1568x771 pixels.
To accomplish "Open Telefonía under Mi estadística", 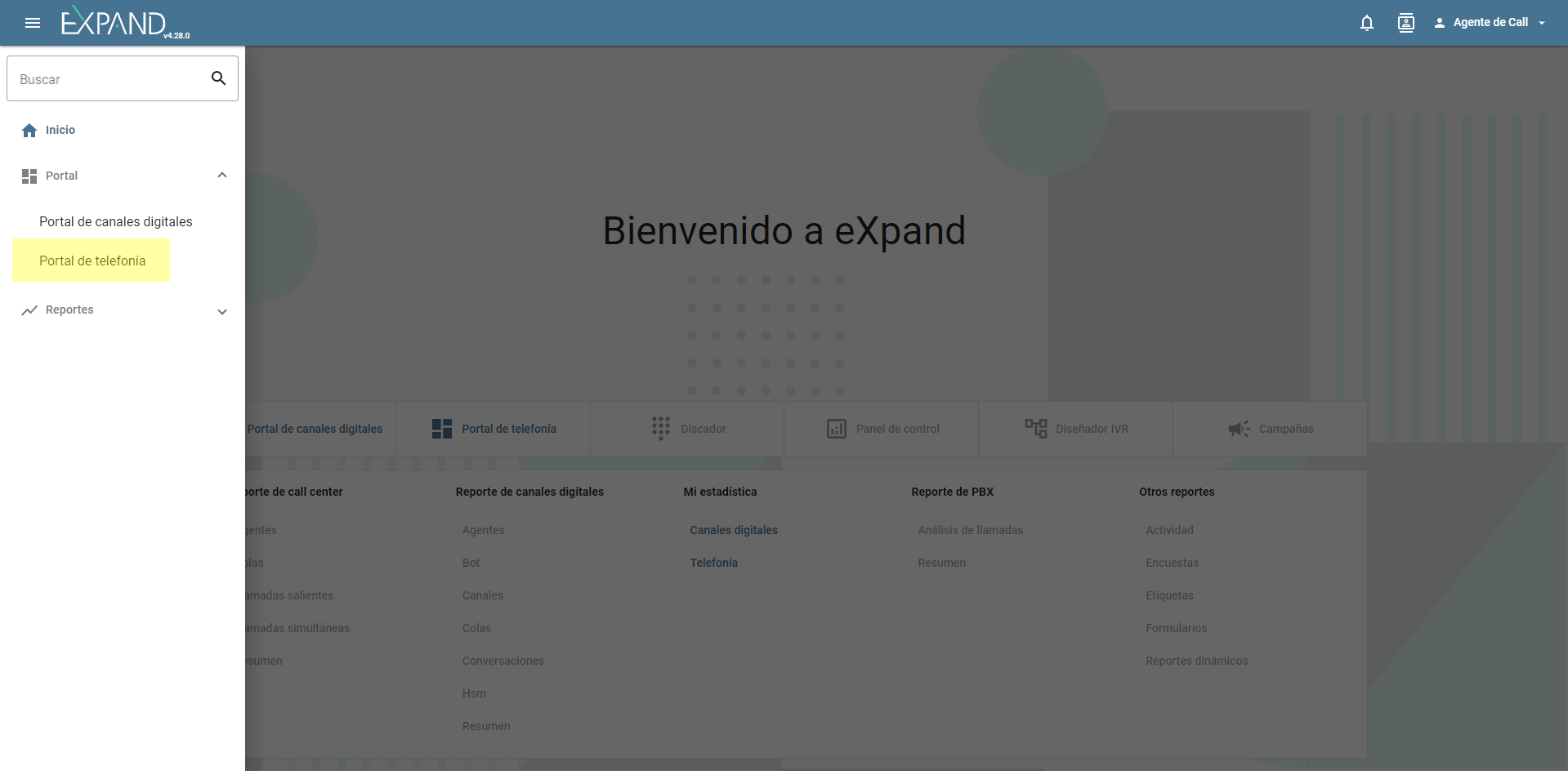I will coord(714,563).
